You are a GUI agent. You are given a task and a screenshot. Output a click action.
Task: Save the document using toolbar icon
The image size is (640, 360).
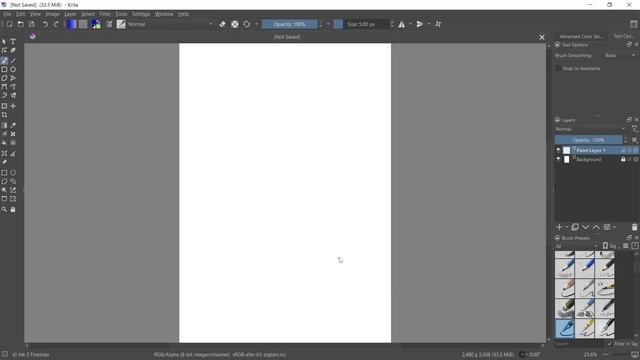point(31,24)
